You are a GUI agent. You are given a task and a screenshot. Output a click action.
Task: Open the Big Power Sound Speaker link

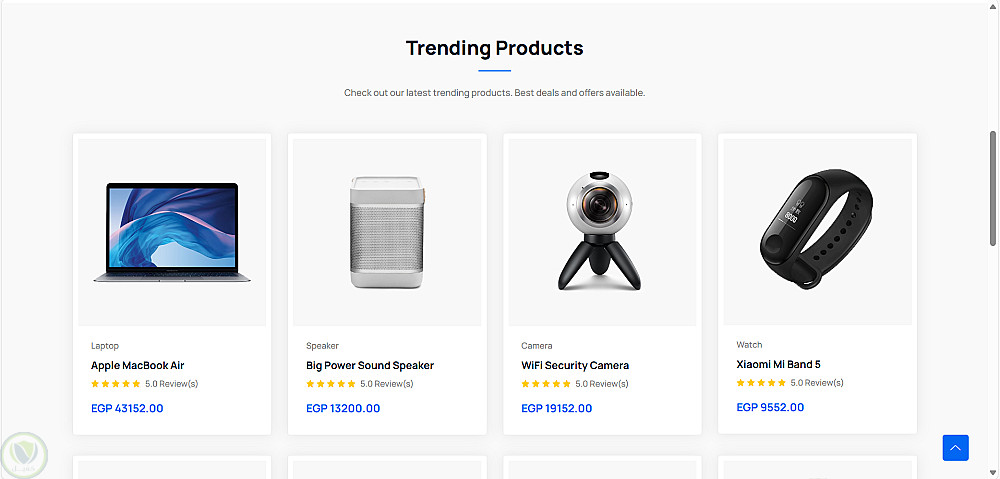coord(370,366)
